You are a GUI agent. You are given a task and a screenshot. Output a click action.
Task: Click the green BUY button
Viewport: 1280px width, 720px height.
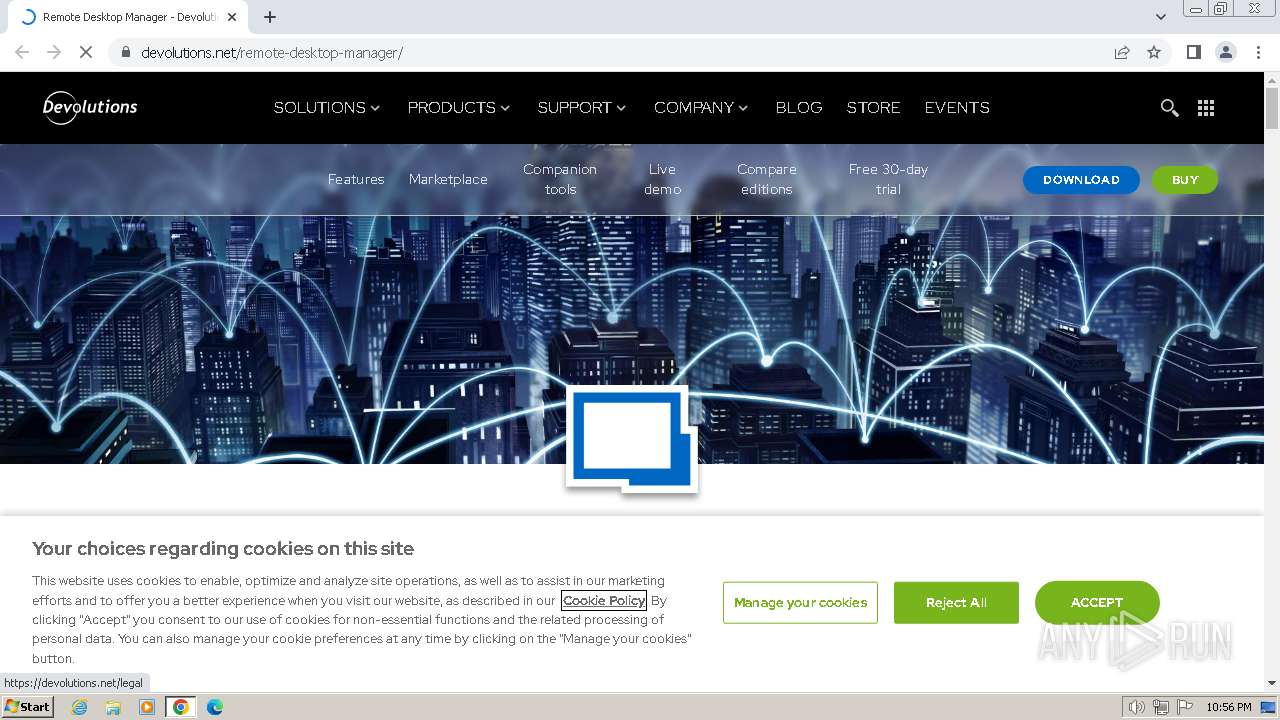tap(1185, 180)
